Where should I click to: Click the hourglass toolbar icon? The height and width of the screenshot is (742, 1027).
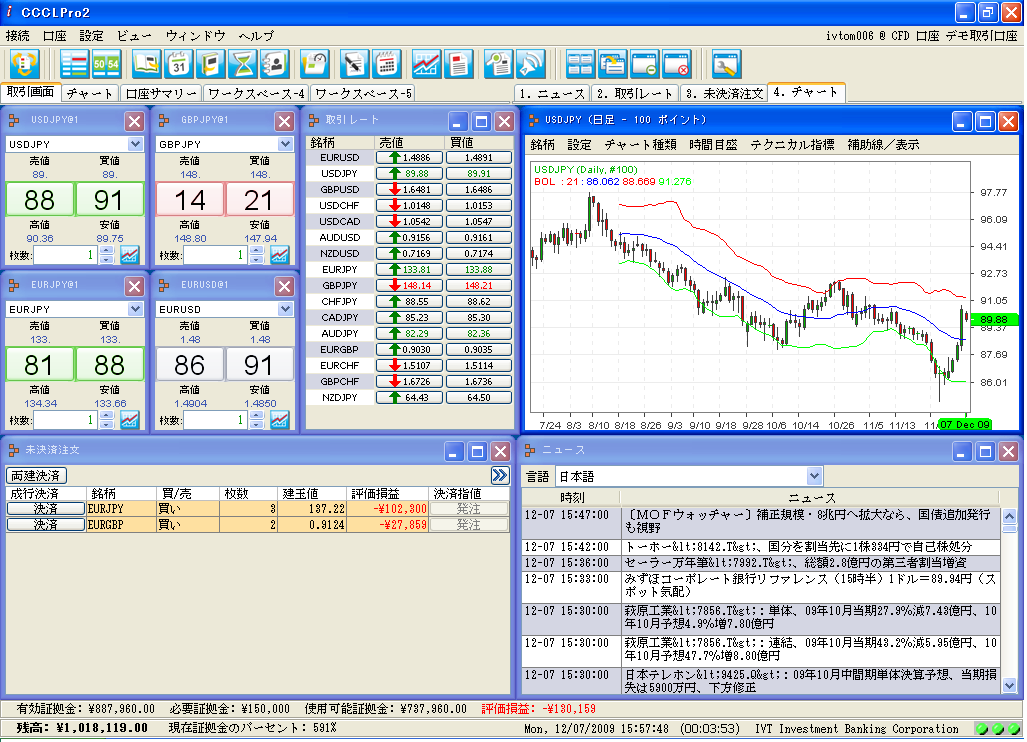click(x=243, y=64)
